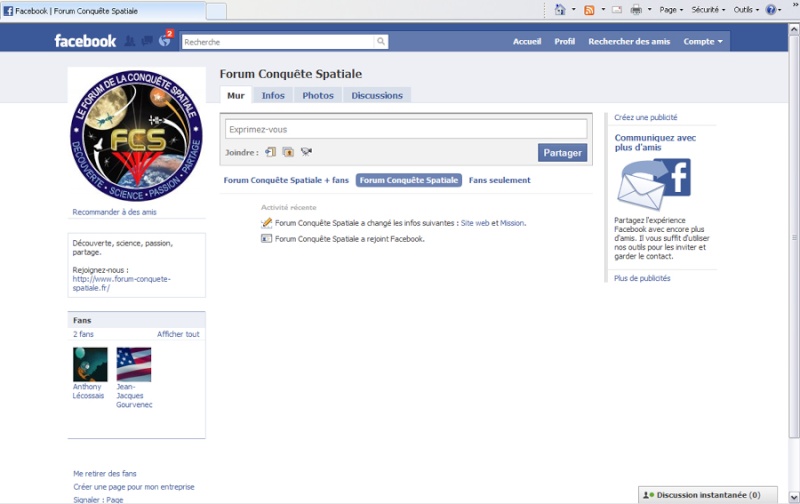
Task: Click 'Rechercher des amis' link
Action: (629, 41)
